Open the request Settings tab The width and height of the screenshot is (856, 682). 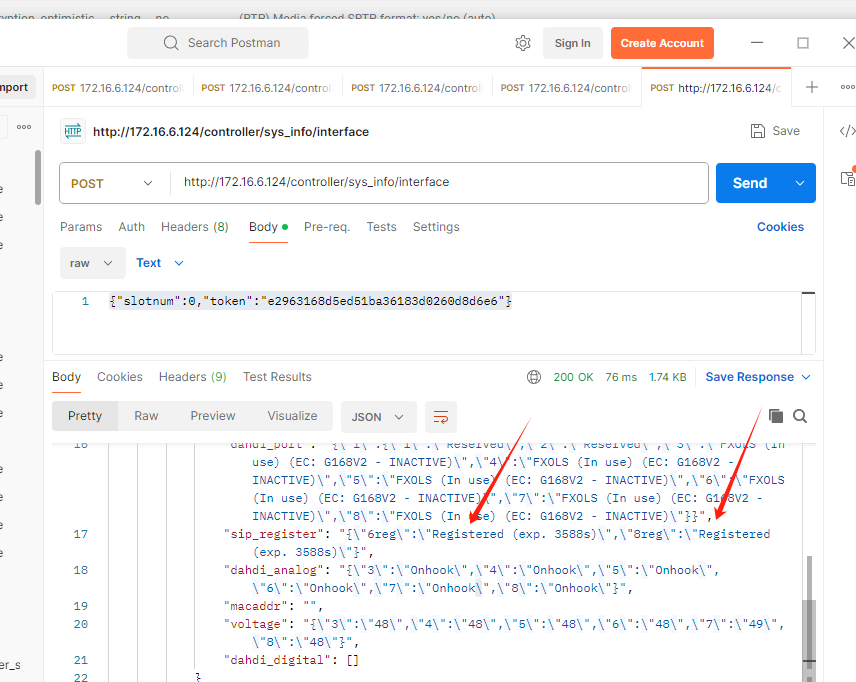point(436,227)
